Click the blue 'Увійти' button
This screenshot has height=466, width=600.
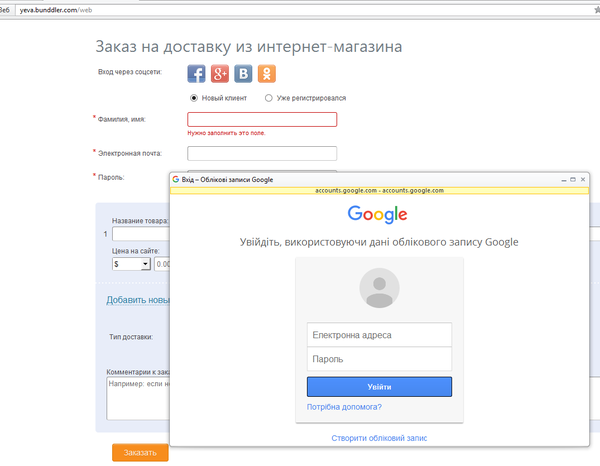tap(379, 387)
